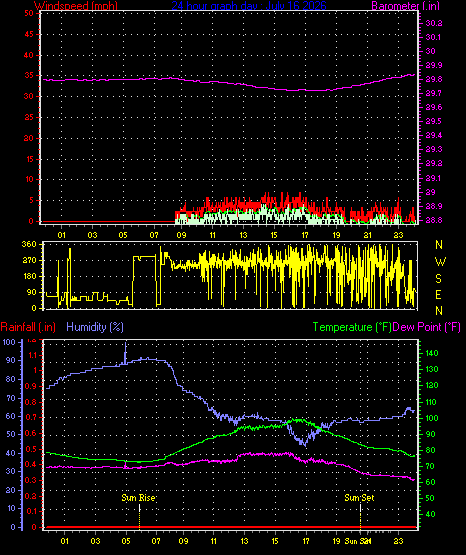Click the green temperature "130" axis value
This screenshot has height=555, width=466.
pyautogui.click(x=431, y=369)
